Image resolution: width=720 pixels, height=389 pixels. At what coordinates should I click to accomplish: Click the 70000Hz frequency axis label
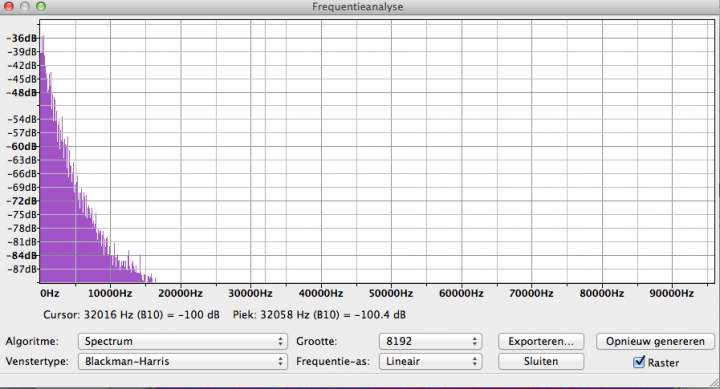531,293
